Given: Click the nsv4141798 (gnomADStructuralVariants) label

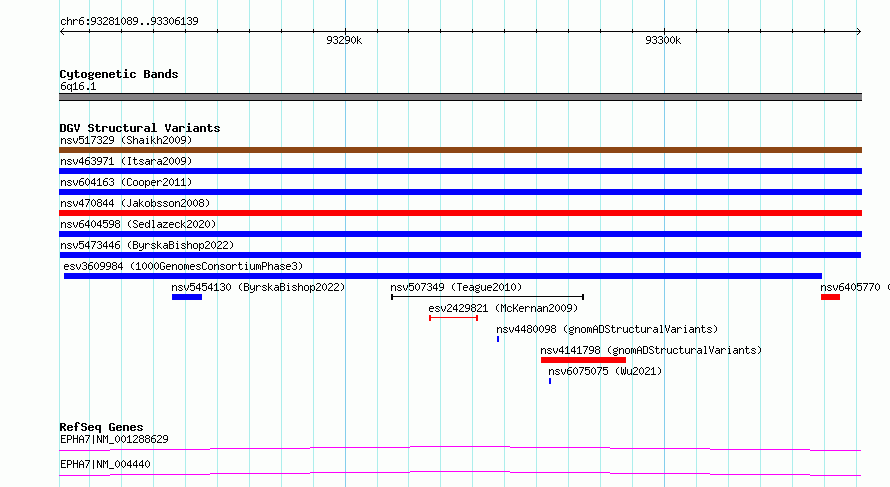Looking at the screenshot, I should click(651, 350).
